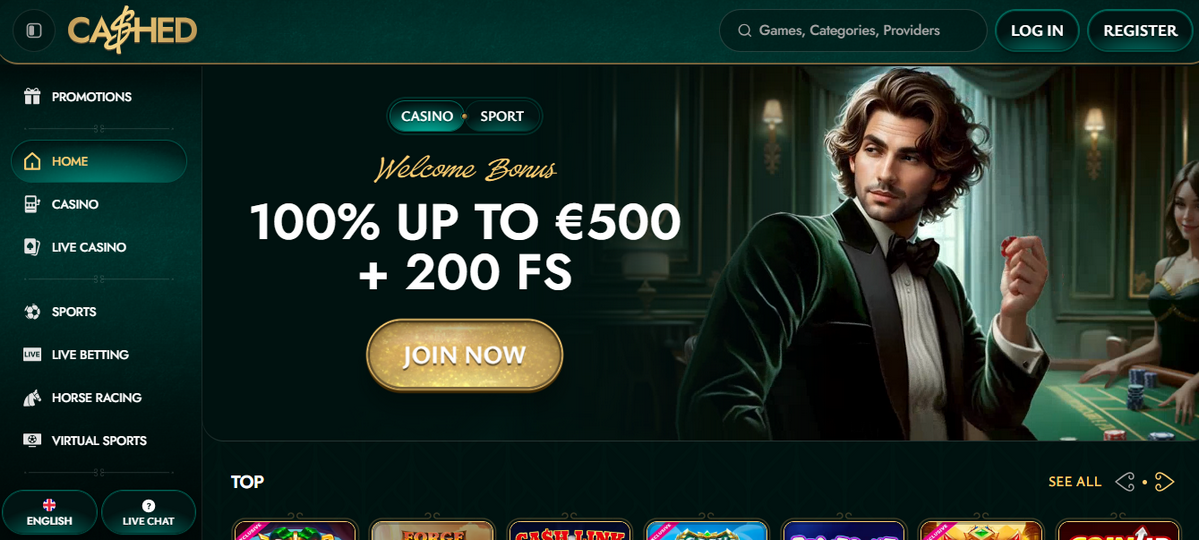This screenshot has height=540, width=1199.
Task: Open Live Casino via the cards icon
Action: point(32,247)
